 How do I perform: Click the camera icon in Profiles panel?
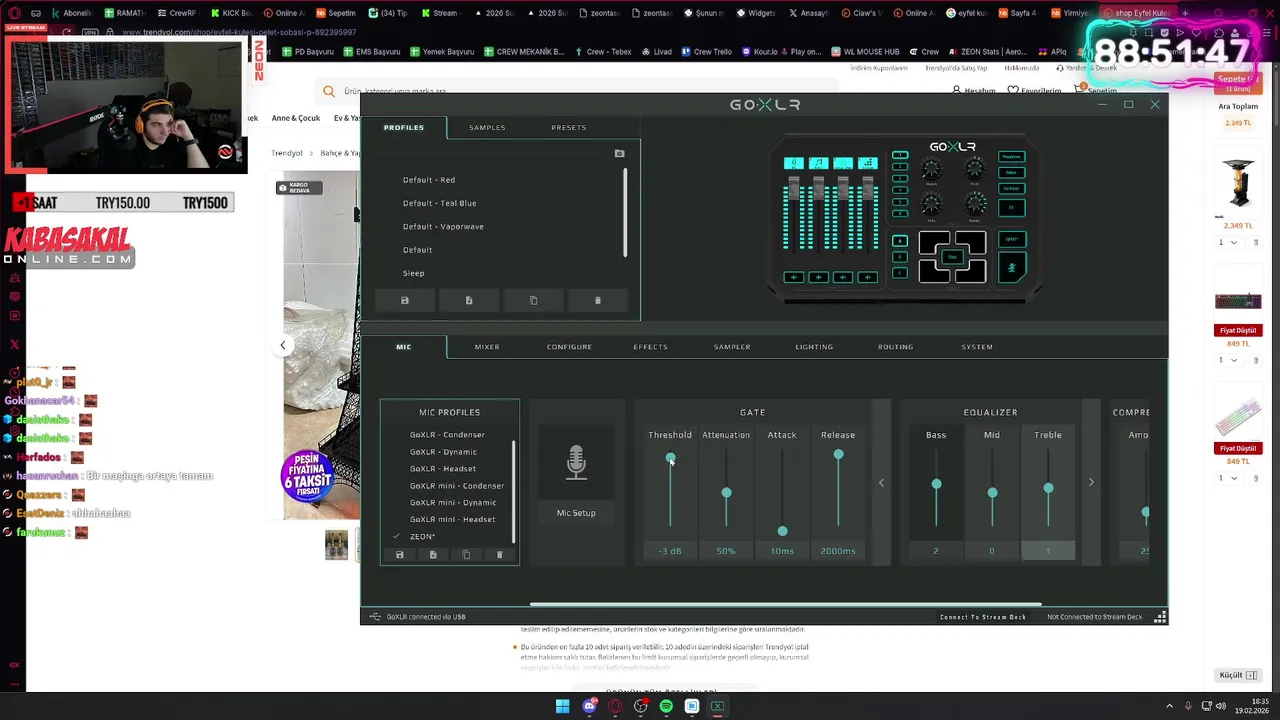pyautogui.click(x=619, y=153)
